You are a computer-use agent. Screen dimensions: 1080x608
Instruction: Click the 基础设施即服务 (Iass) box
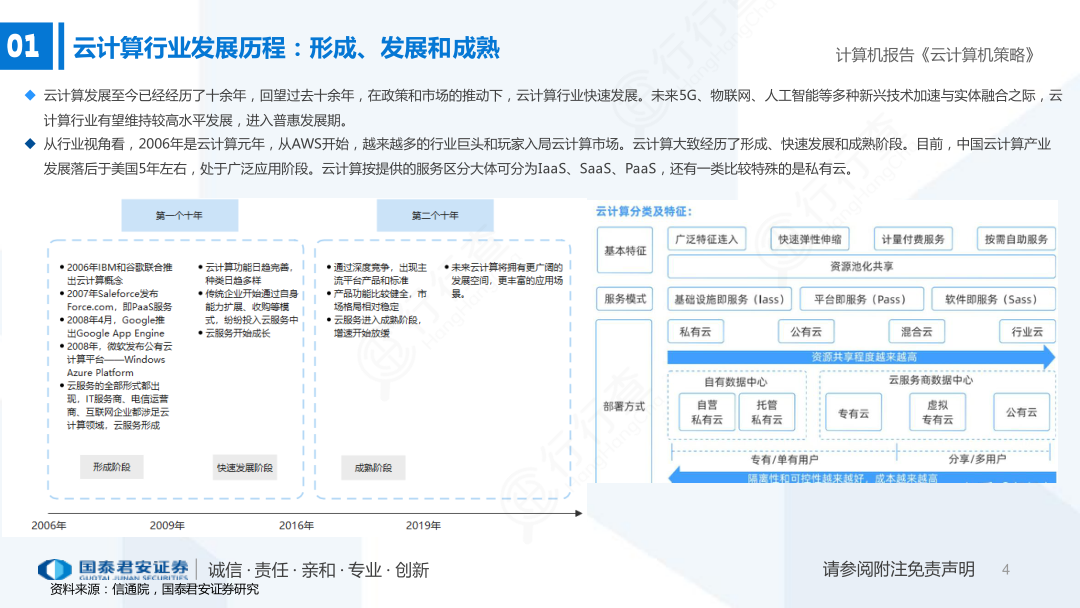click(729, 299)
